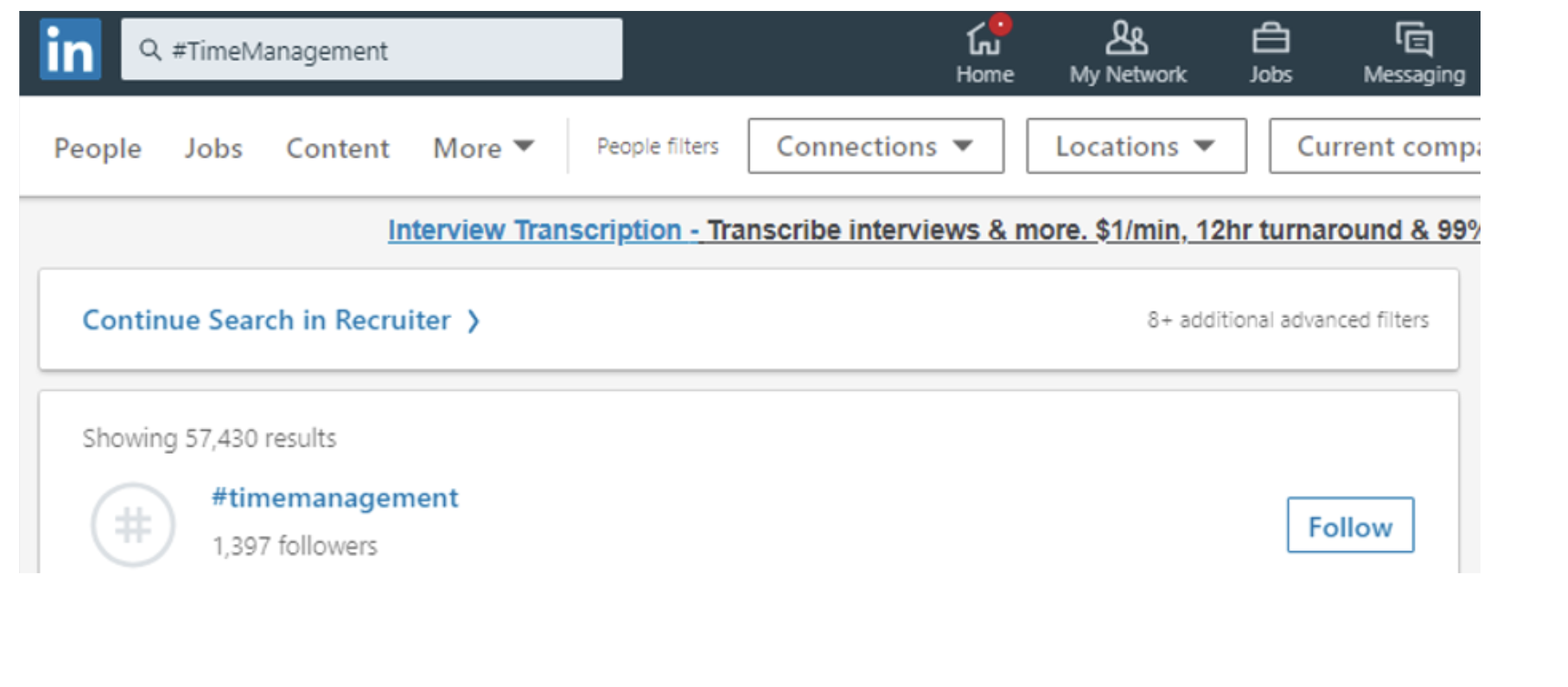Open the Connections filter dropdown

coord(875,146)
